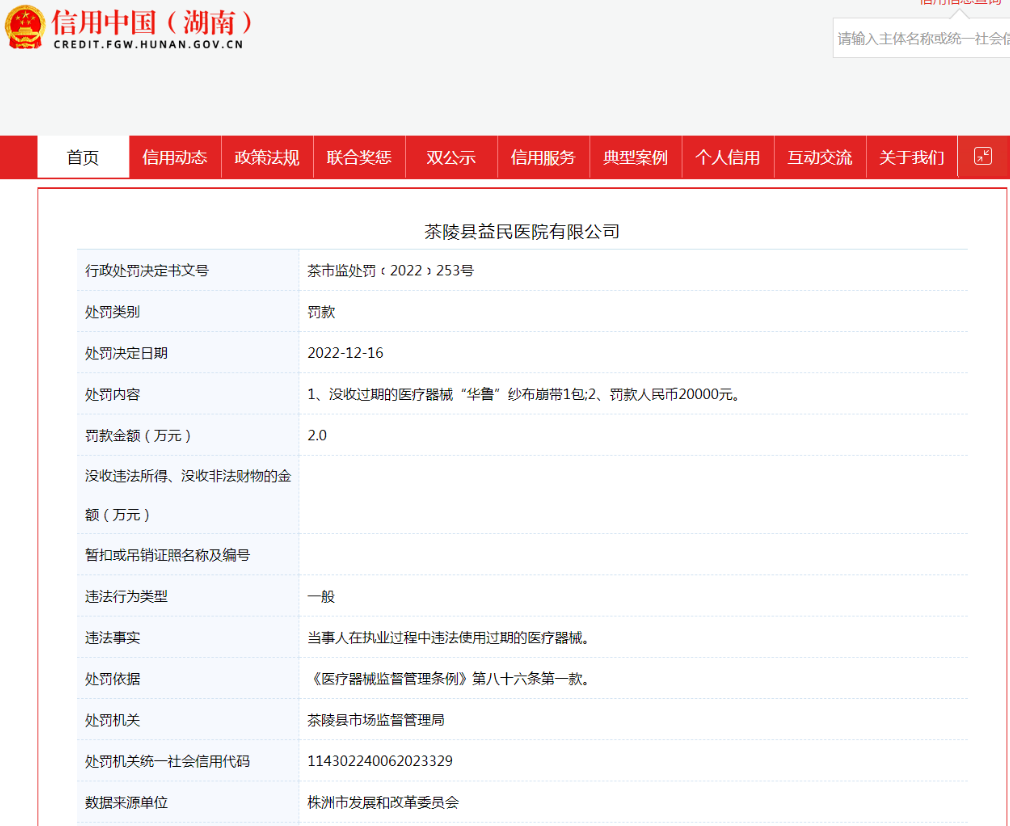The height and width of the screenshot is (826, 1010).
Task: Focus the subject name search input field
Action: tap(922, 39)
